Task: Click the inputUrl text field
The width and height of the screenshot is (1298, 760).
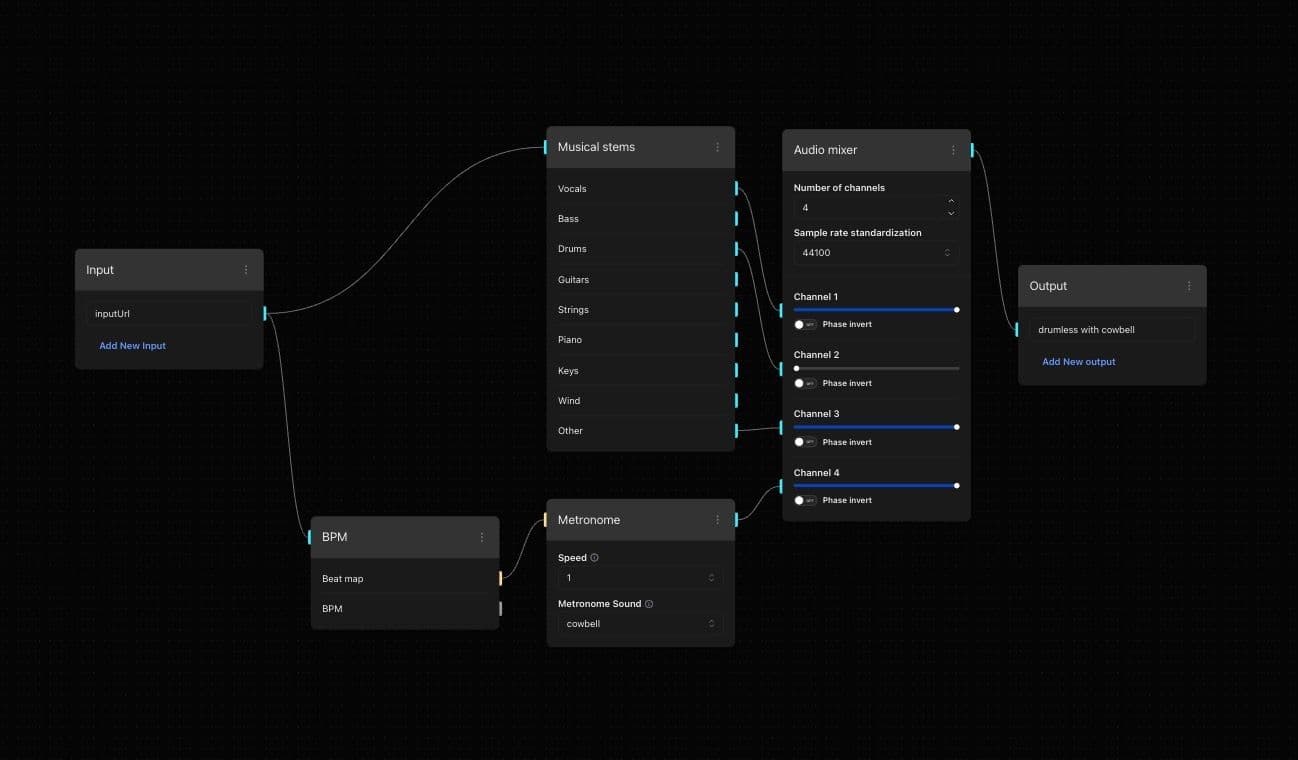Action: (x=169, y=314)
